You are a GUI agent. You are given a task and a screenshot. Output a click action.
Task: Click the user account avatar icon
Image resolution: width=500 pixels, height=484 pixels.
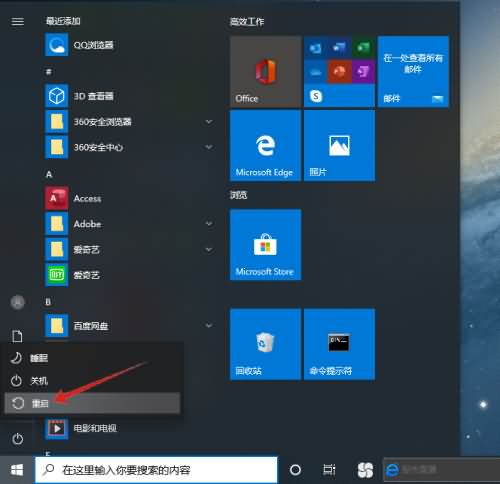pos(17,302)
